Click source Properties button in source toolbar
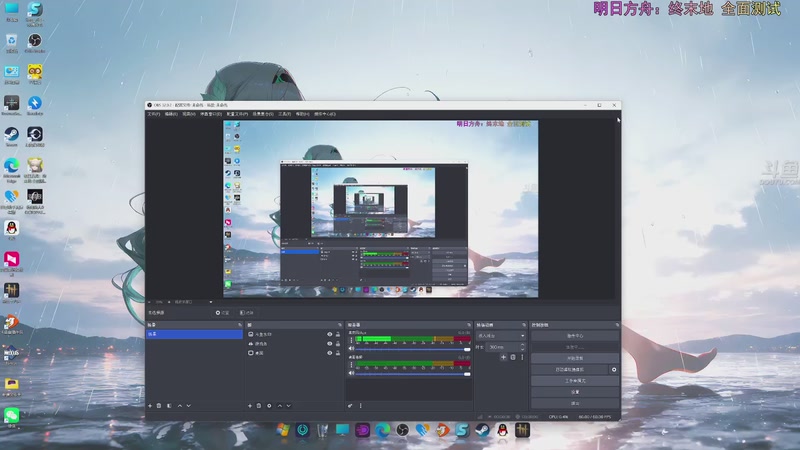800x450 pixels. [x=222, y=313]
